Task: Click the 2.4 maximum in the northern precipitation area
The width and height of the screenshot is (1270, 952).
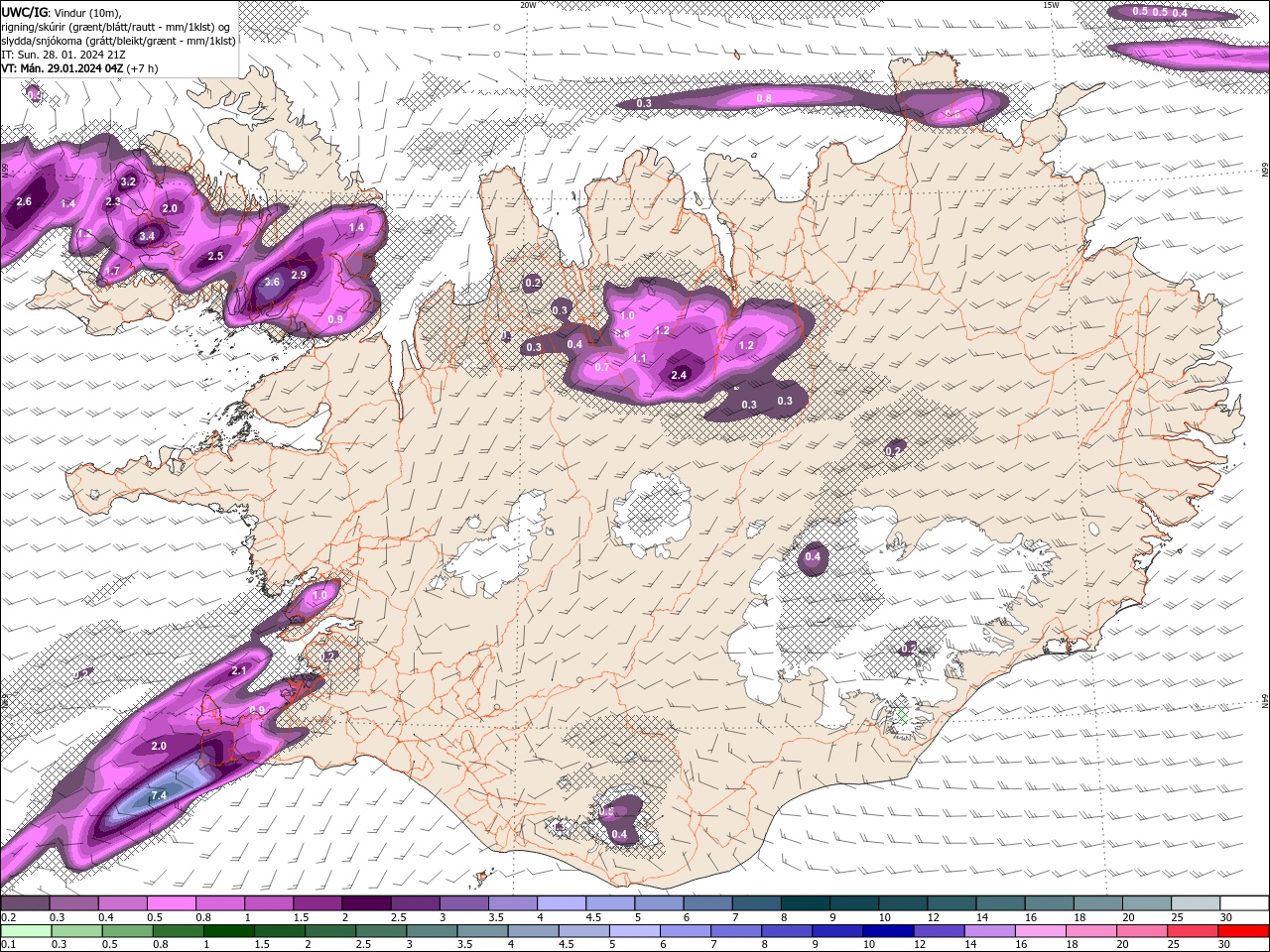Action: pyautogui.click(x=679, y=375)
